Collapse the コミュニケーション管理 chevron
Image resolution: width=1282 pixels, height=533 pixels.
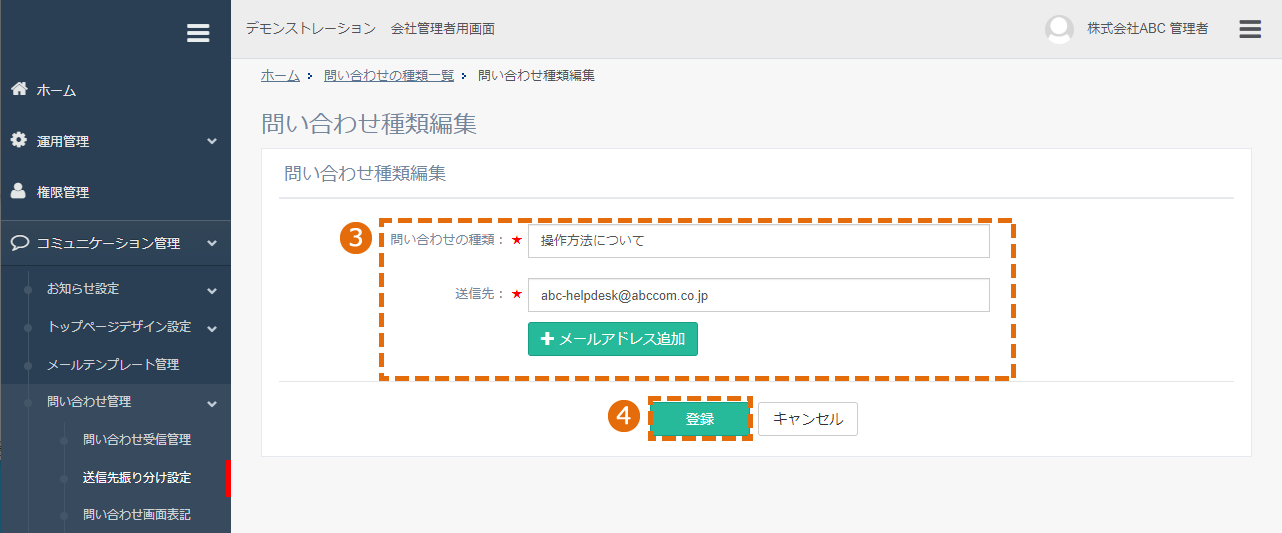tap(212, 243)
